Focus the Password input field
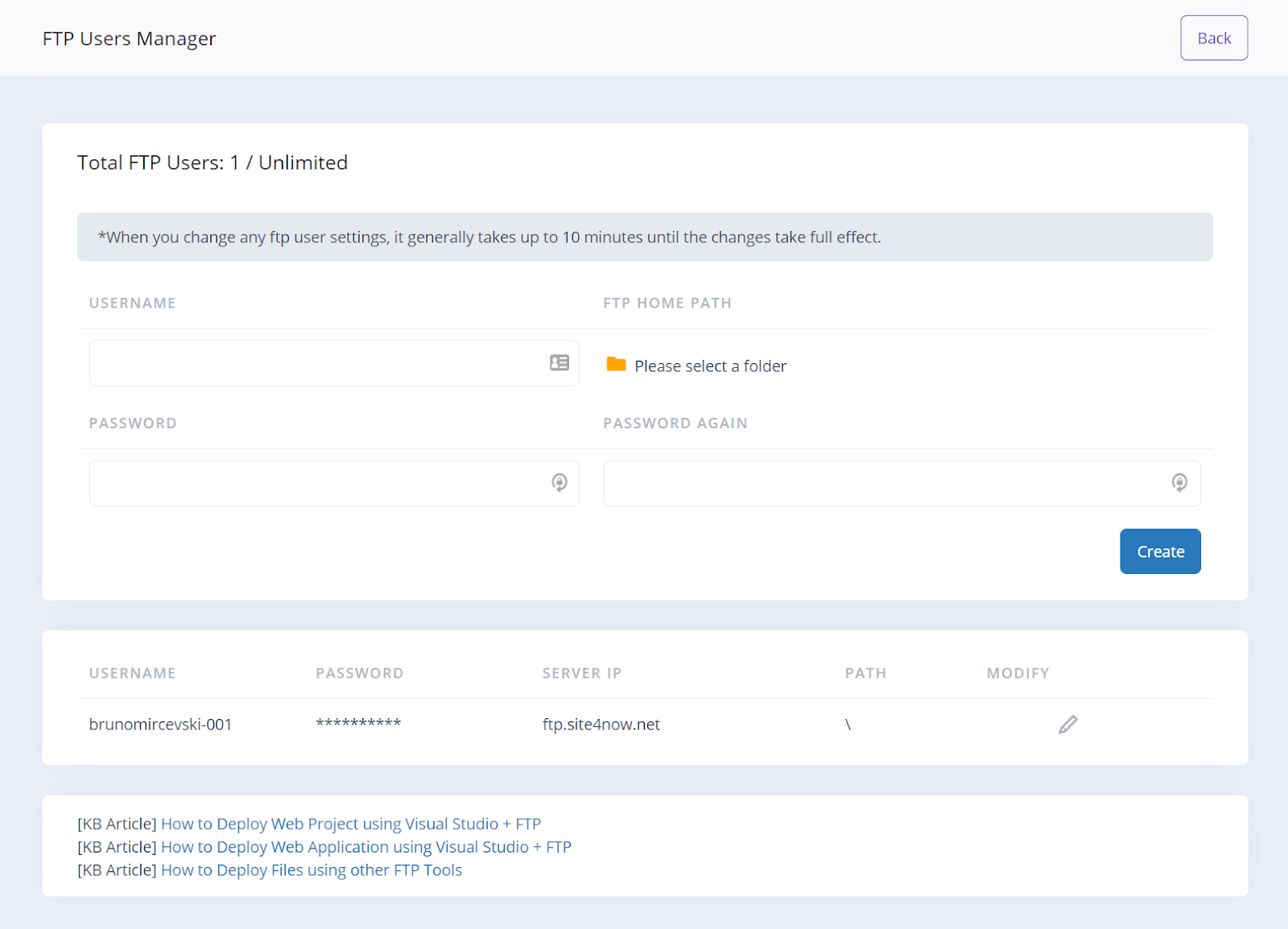Screen dimensions: 1288x929 click(x=334, y=483)
